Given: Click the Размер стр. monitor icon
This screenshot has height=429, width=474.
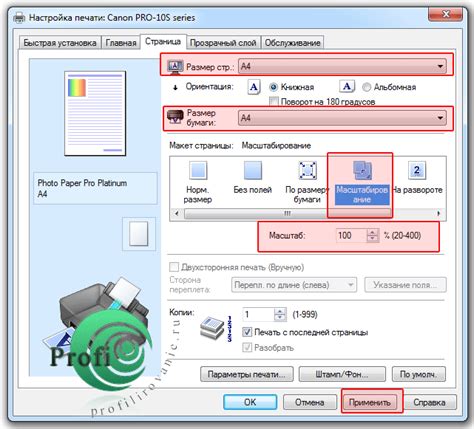Looking at the screenshot, I should (175, 67).
